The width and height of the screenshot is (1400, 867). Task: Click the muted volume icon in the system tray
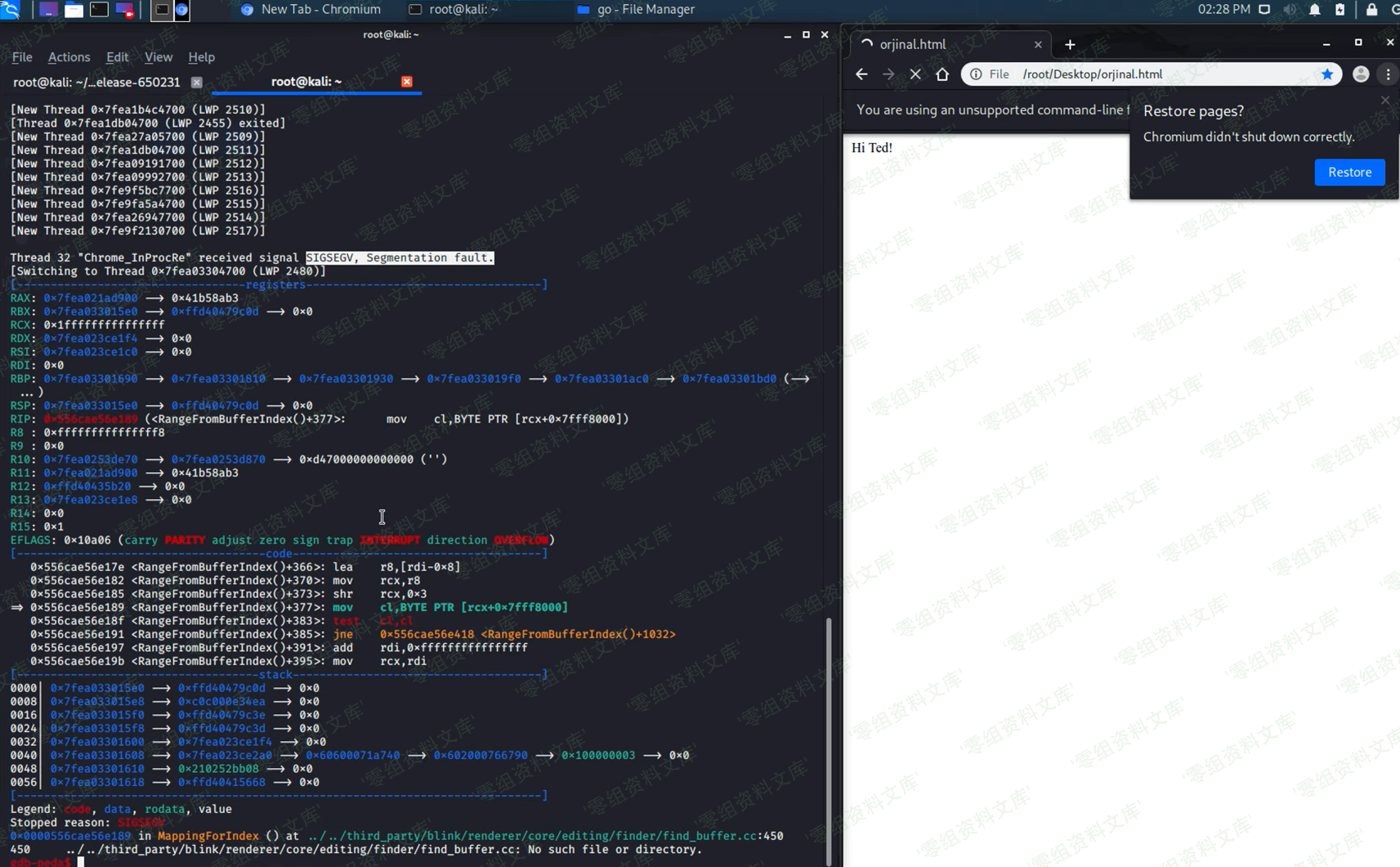click(x=1290, y=9)
